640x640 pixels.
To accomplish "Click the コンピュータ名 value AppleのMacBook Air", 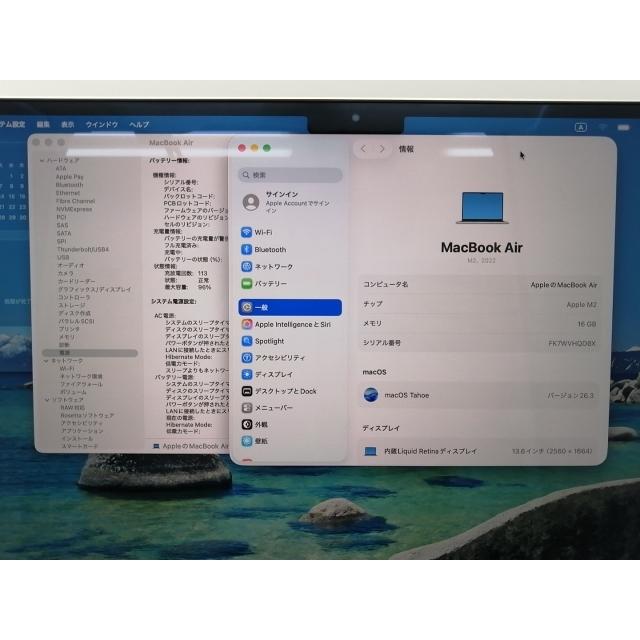I will point(564,285).
